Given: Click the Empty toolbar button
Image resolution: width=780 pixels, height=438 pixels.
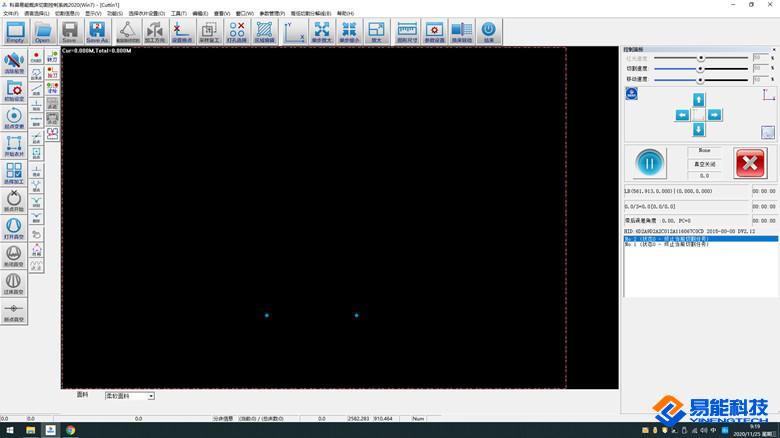Looking at the screenshot, I should (15, 32).
